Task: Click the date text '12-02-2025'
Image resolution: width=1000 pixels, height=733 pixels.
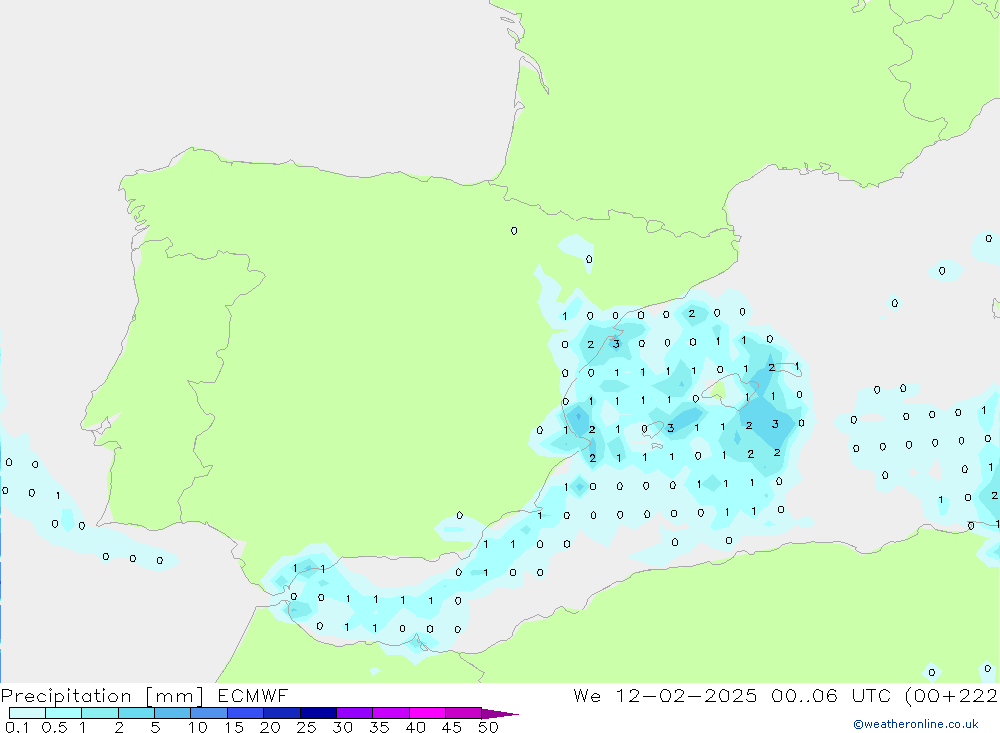Action: tap(686, 695)
